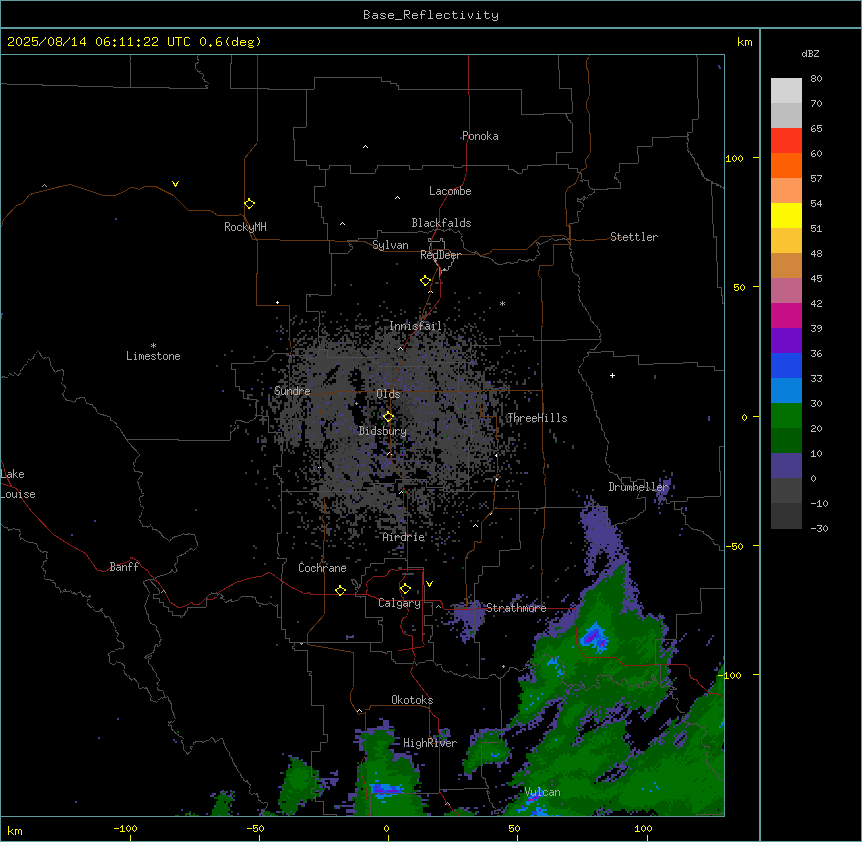Click the Base_Reflectivity title
This screenshot has width=862, height=842.
431,15
